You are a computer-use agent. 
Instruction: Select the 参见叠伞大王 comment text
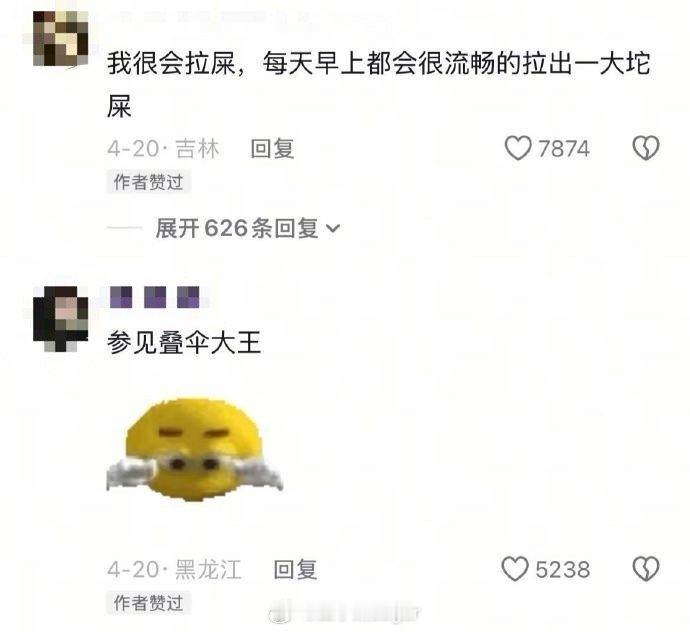(x=184, y=342)
